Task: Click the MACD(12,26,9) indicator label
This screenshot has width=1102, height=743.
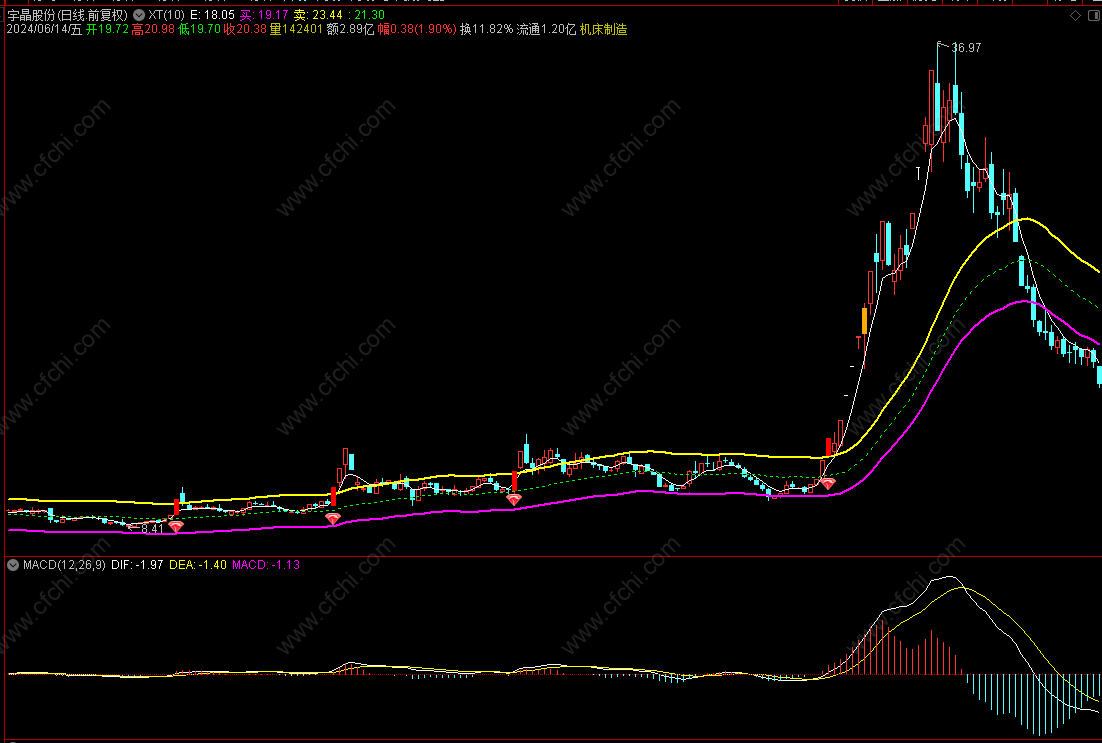Action: [x=64, y=564]
